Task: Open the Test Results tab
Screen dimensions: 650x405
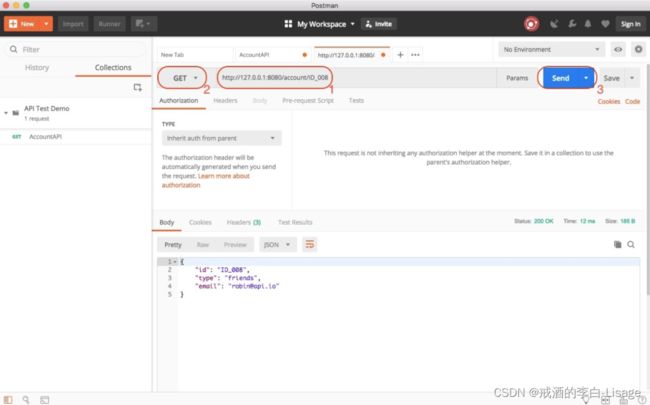Action: [295, 223]
